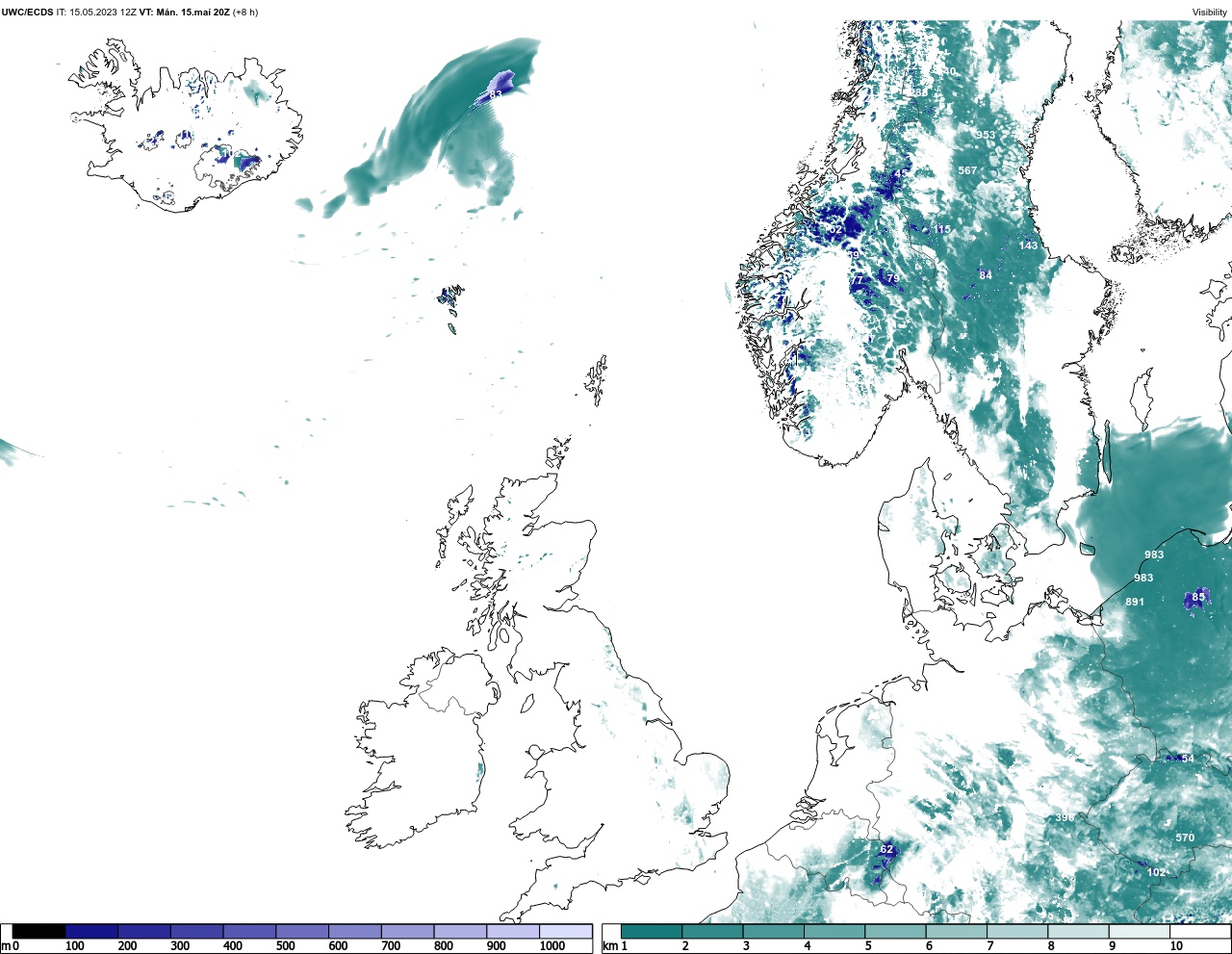This screenshot has height=954, width=1232.
Task: Click the 'm' unit label in legend
Action: 6,946
